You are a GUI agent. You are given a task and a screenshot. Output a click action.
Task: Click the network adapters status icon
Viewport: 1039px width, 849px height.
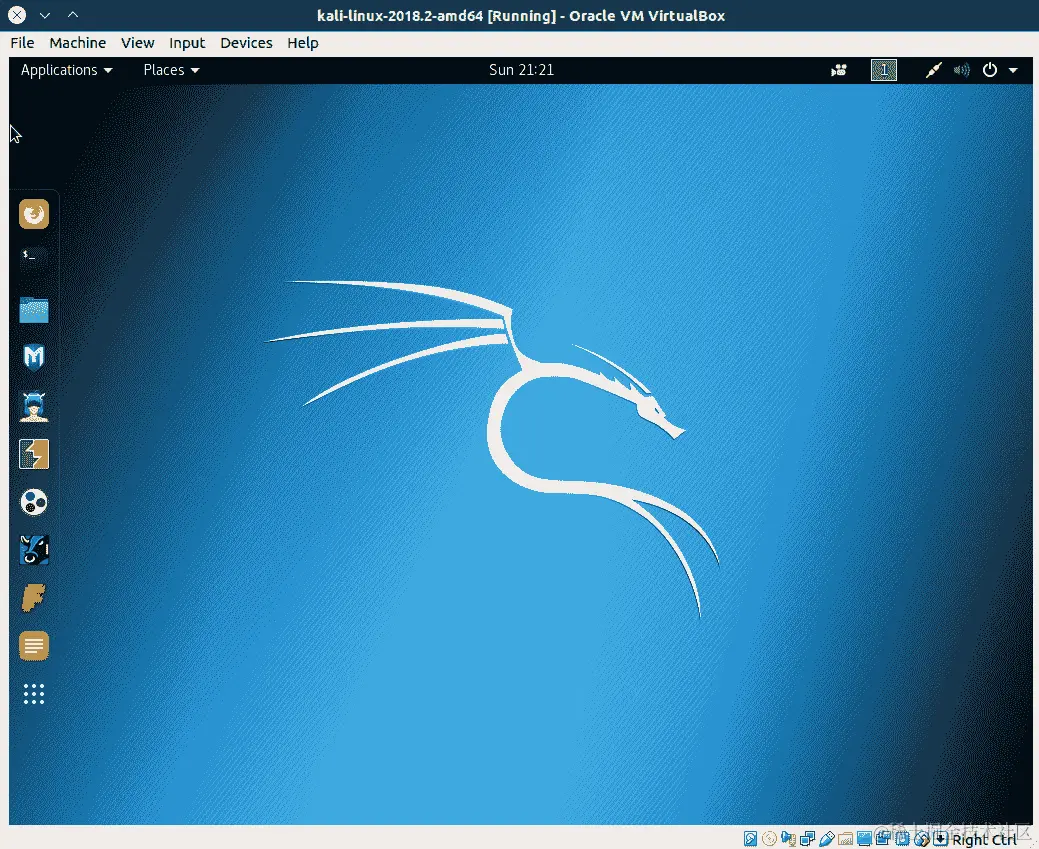click(x=807, y=839)
